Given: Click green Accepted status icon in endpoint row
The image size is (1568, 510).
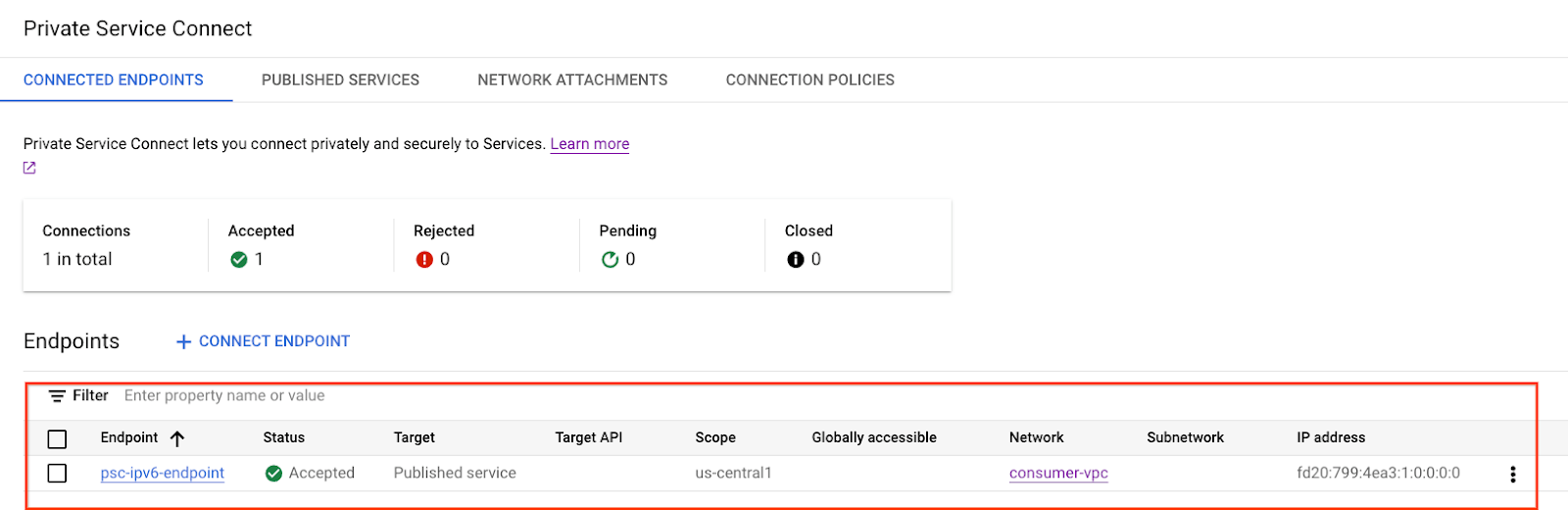Looking at the screenshot, I should click(274, 474).
